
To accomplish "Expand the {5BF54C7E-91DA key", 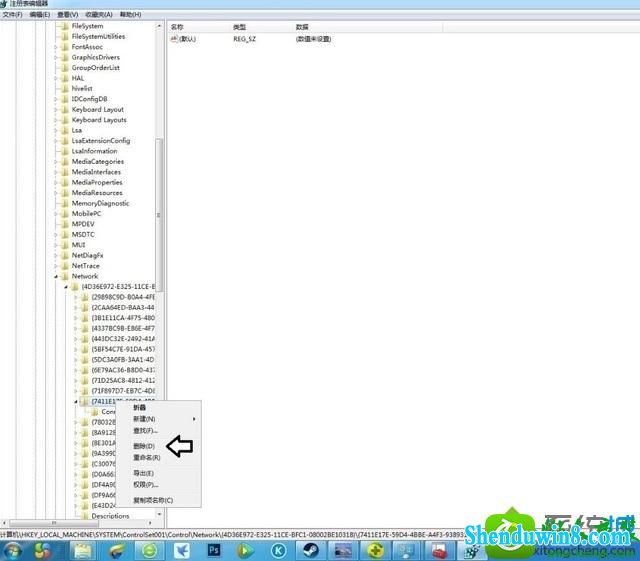I will tap(76, 350).
